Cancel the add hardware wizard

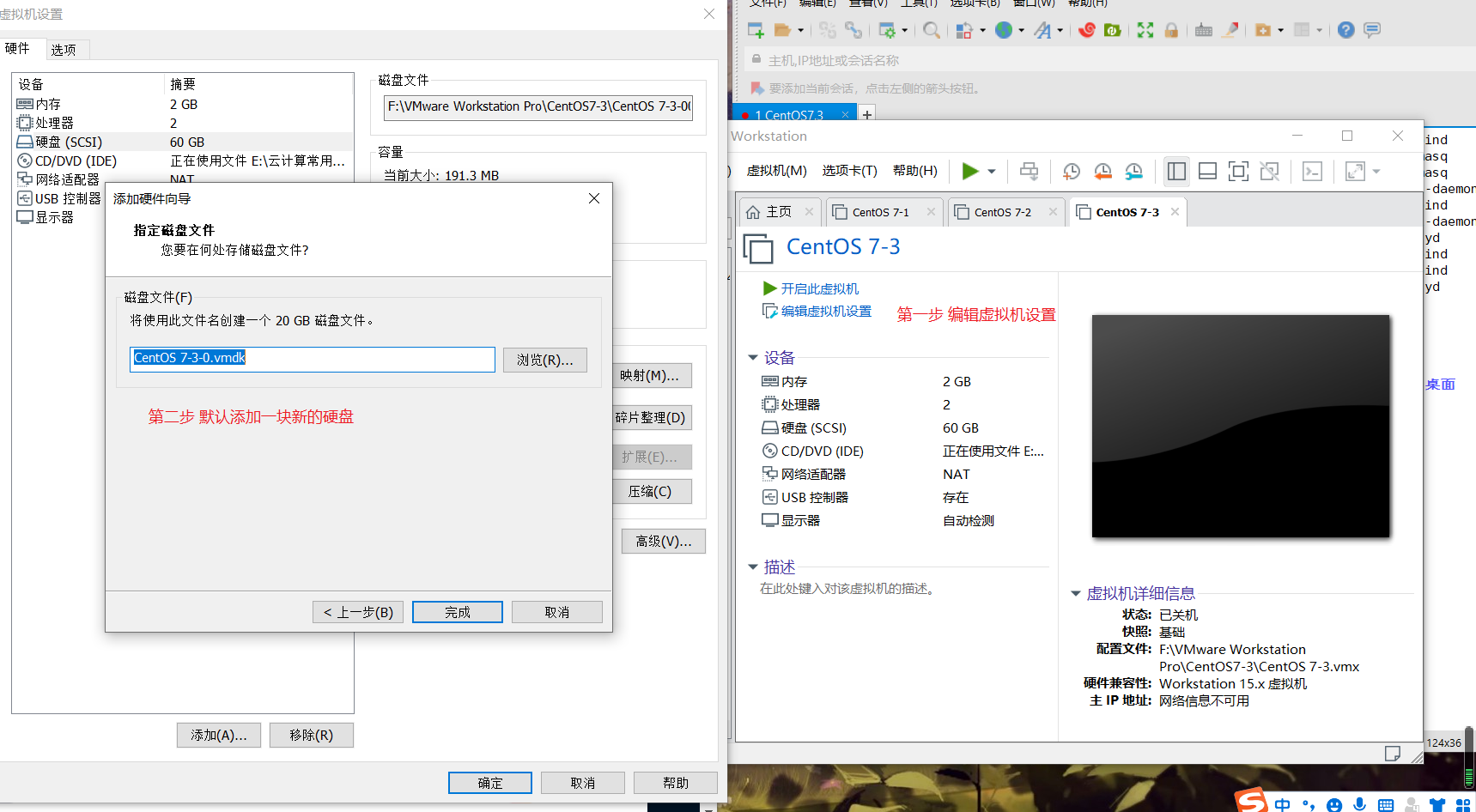click(x=557, y=612)
